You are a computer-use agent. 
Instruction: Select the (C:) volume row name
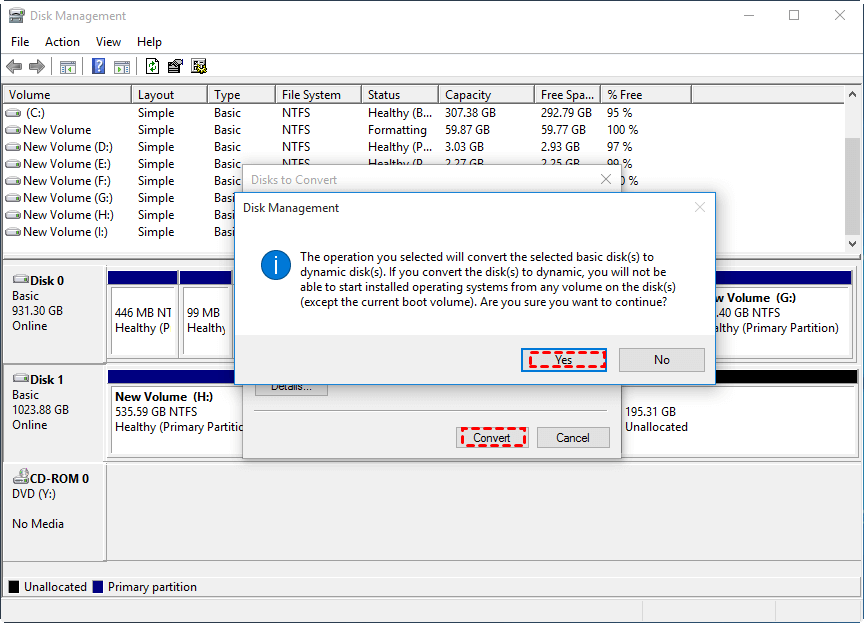click(x=35, y=113)
